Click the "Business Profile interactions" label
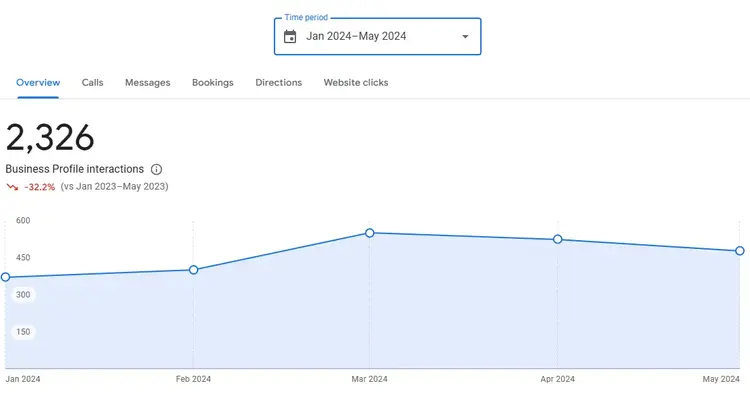The width and height of the screenshot is (750, 394). [x=75, y=169]
